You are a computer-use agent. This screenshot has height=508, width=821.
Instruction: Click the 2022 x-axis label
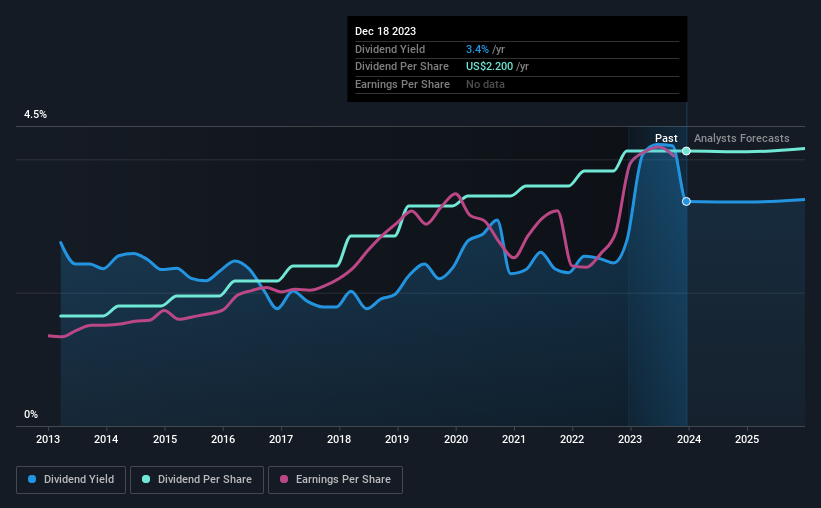point(572,439)
